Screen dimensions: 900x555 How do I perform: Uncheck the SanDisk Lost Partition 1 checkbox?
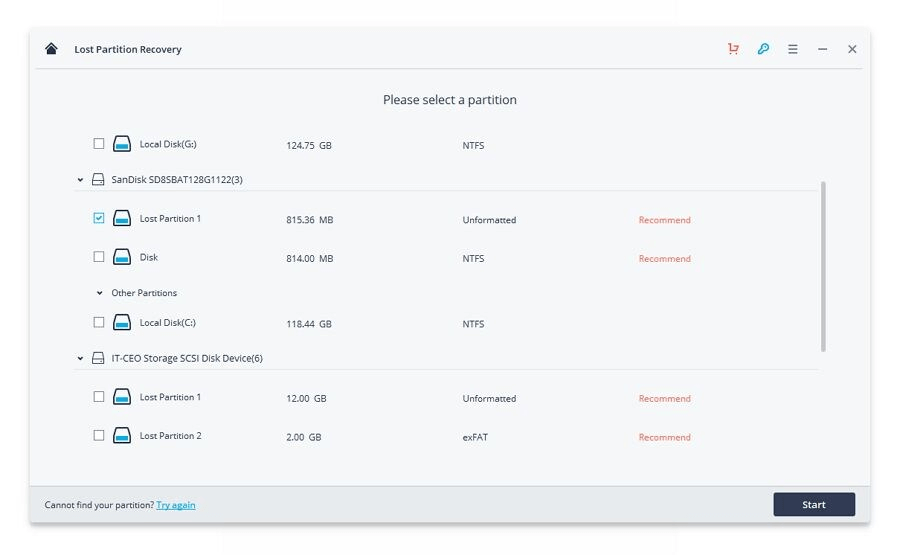(98, 218)
